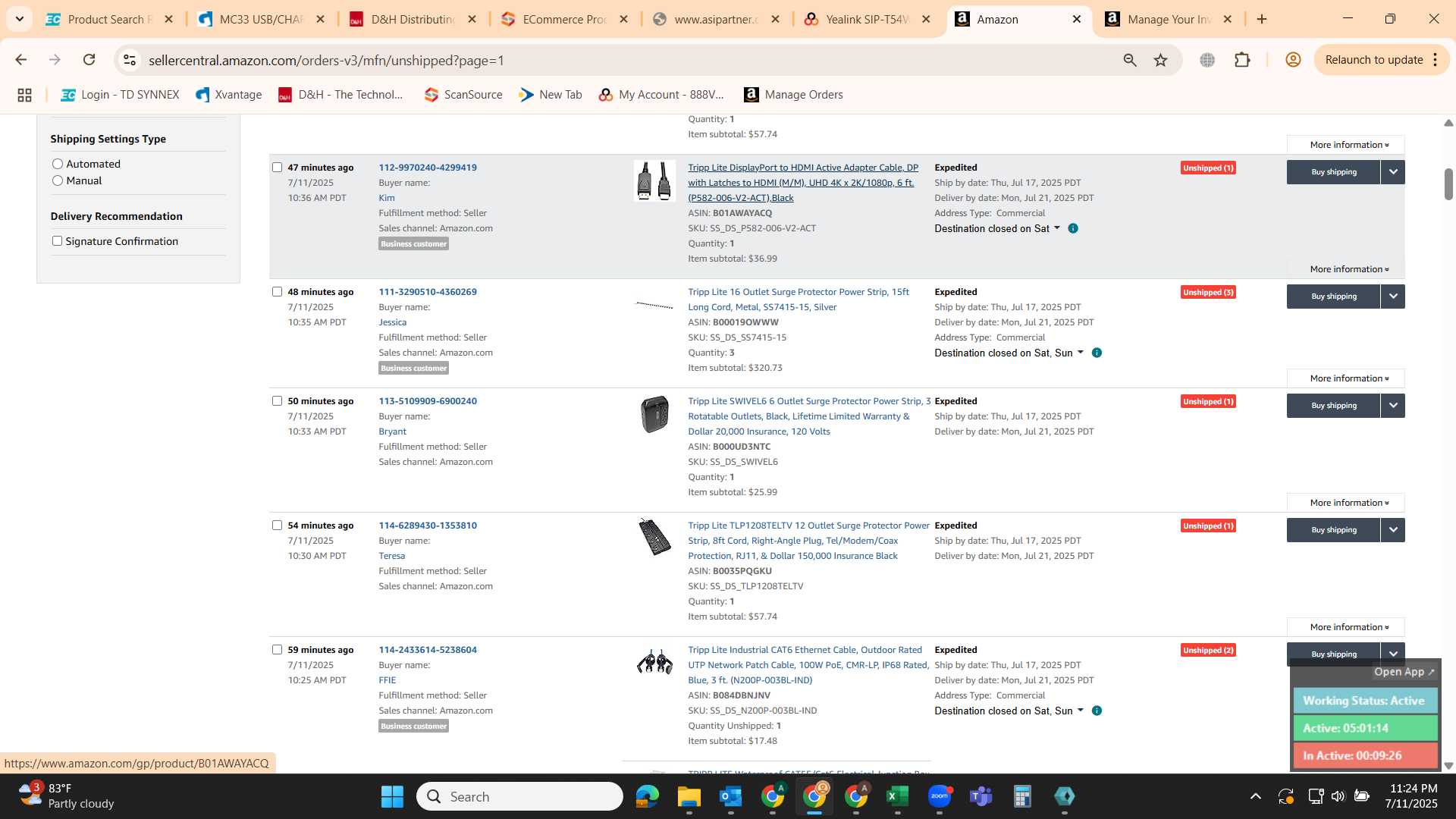The width and height of the screenshot is (1456, 819).
Task: Expand Buy shipping dropdown for Jessica's order
Action: [x=1393, y=297]
